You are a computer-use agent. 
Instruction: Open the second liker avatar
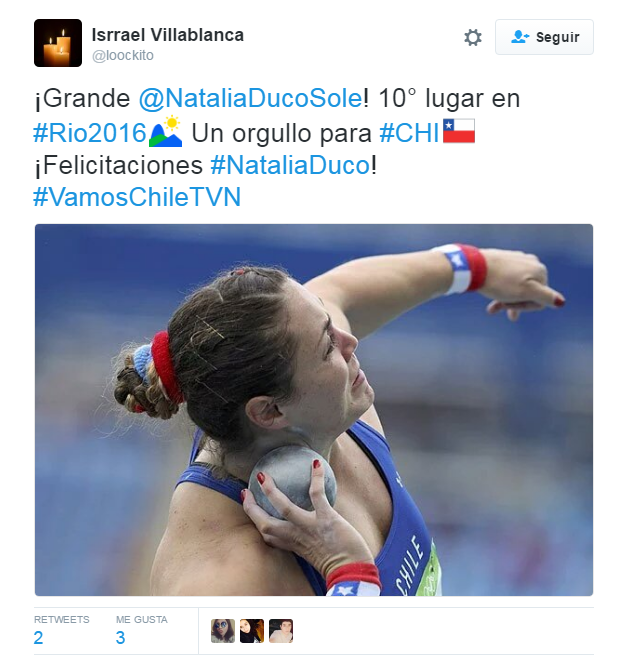point(252,631)
